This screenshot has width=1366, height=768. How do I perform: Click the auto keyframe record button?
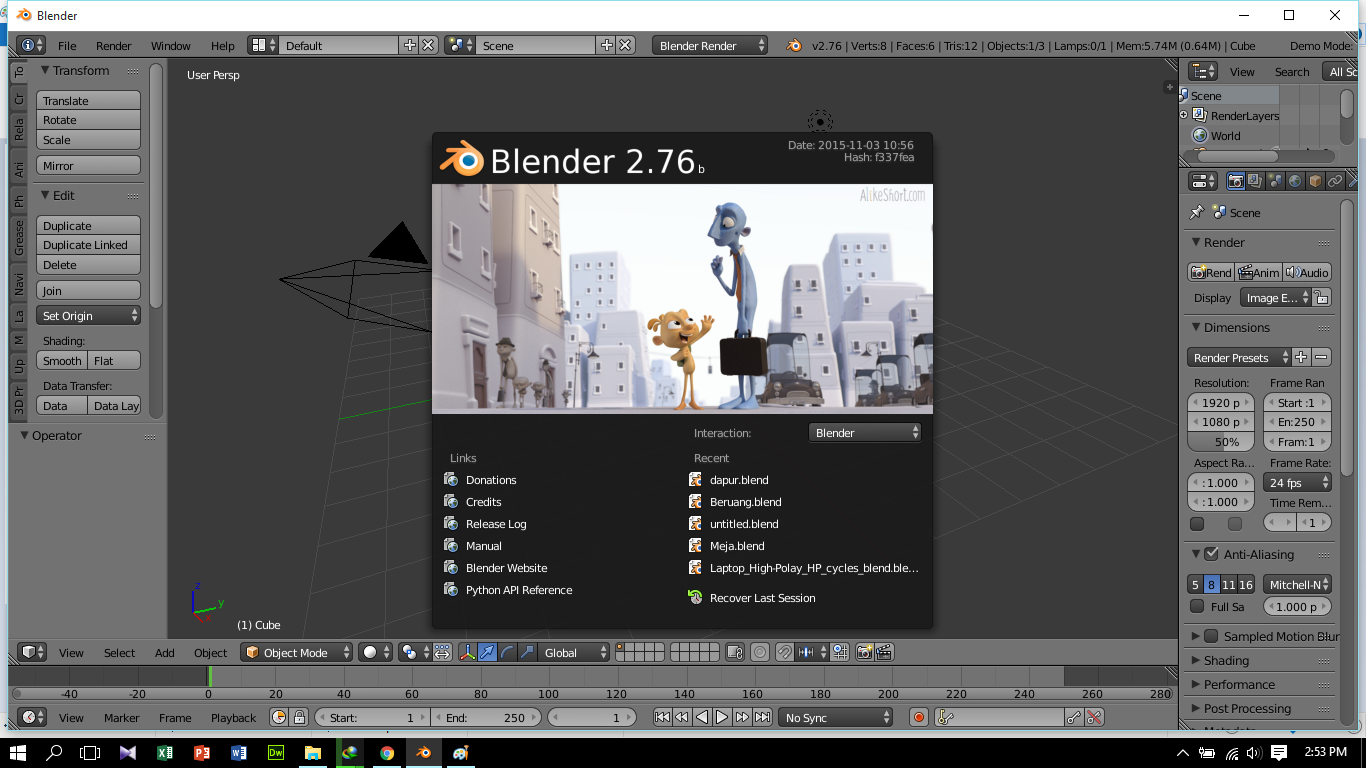pos(919,717)
